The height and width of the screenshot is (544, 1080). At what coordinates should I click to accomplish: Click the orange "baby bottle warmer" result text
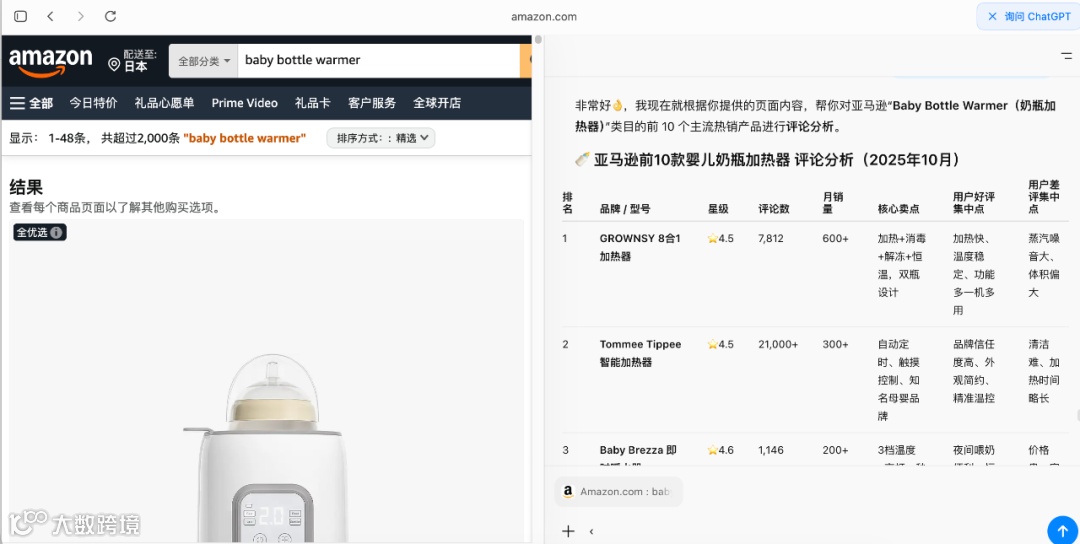pyautogui.click(x=245, y=138)
